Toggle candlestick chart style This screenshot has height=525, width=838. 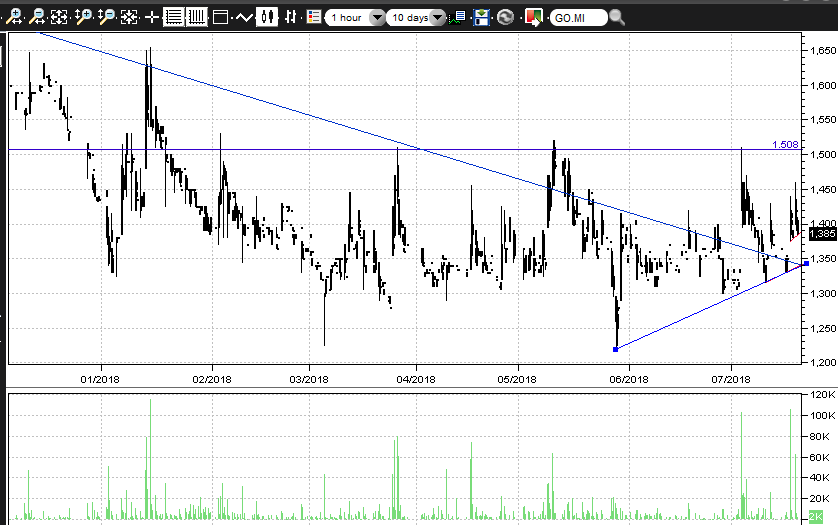(267, 17)
